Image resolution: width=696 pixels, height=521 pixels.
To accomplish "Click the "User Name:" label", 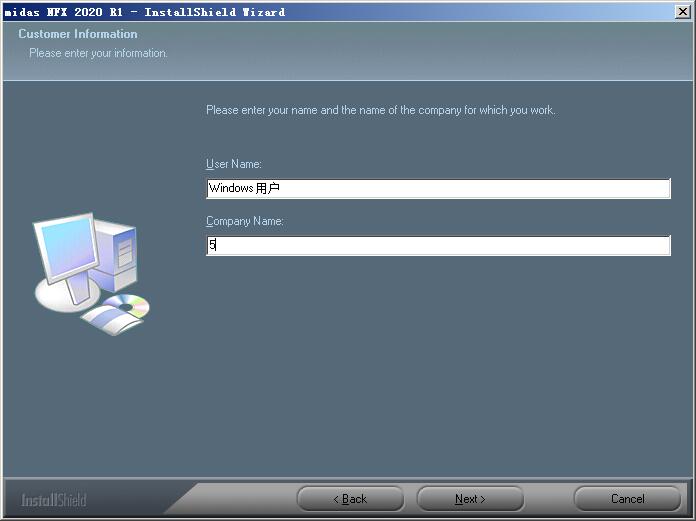I will click(233, 164).
